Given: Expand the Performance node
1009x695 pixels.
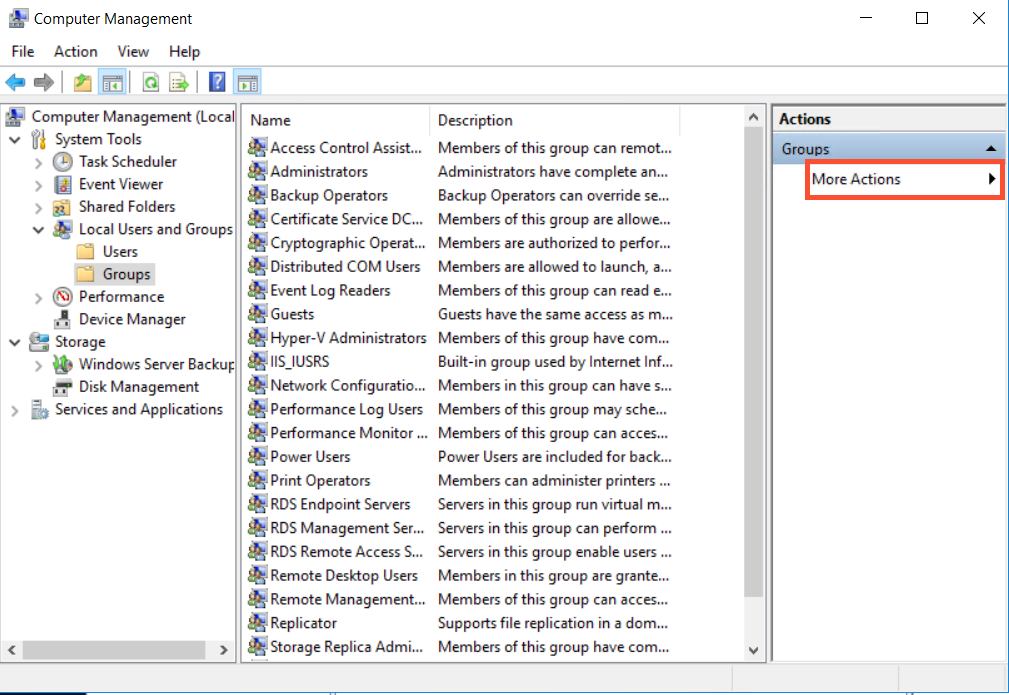Looking at the screenshot, I should tap(39, 298).
